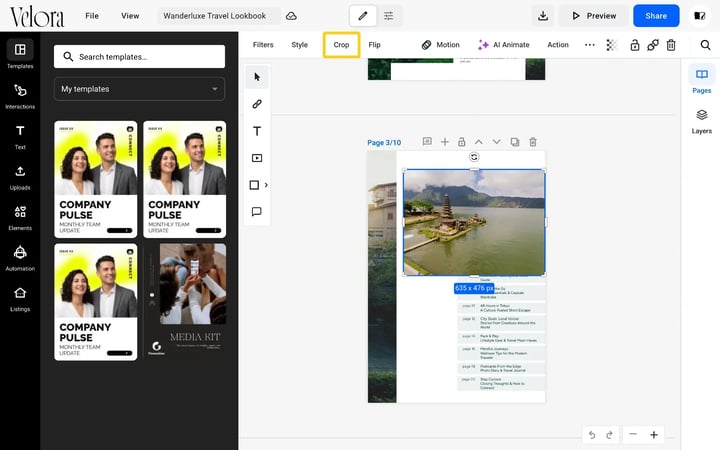
Task: Click the Motion button
Action: click(x=441, y=45)
